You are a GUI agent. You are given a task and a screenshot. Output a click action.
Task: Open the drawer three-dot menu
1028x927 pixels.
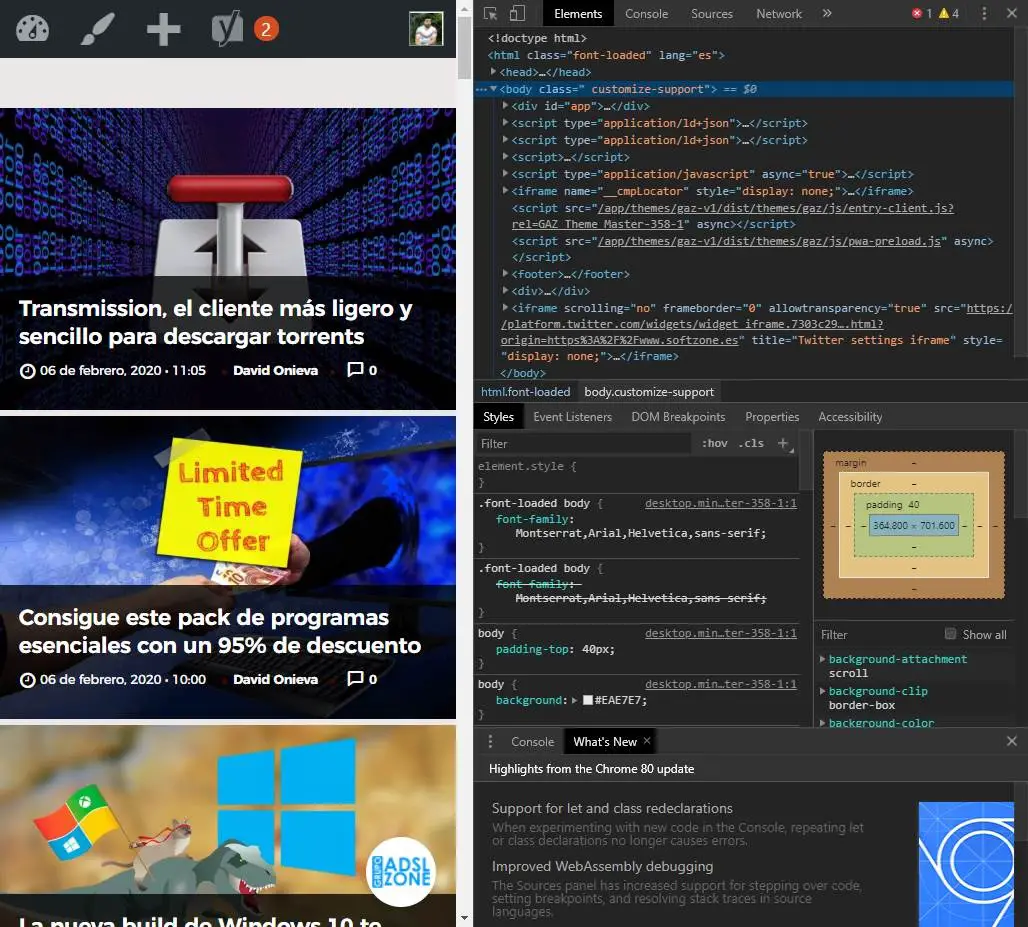(490, 741)
